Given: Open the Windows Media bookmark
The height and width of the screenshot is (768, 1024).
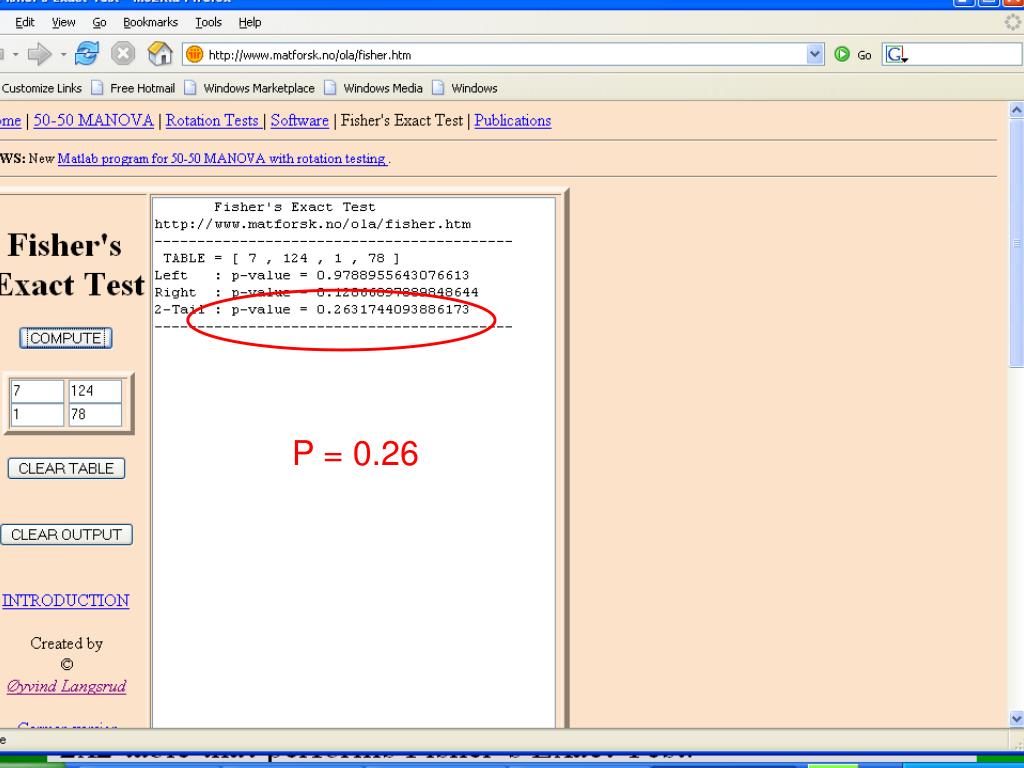Looking at the screenshot, I should coord(374,88).
